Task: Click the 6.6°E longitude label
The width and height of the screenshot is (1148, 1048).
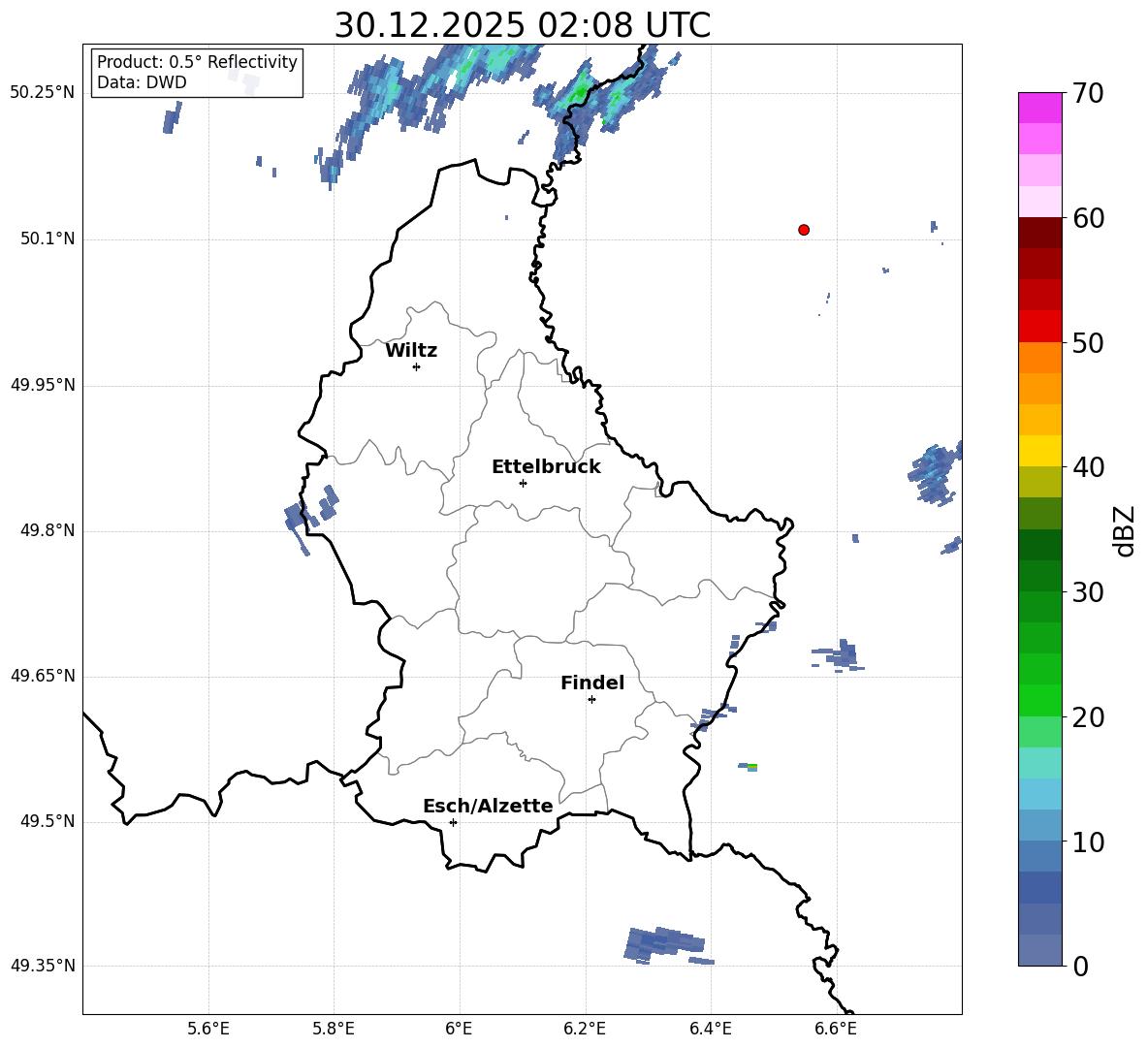Action: [836, 1029]
